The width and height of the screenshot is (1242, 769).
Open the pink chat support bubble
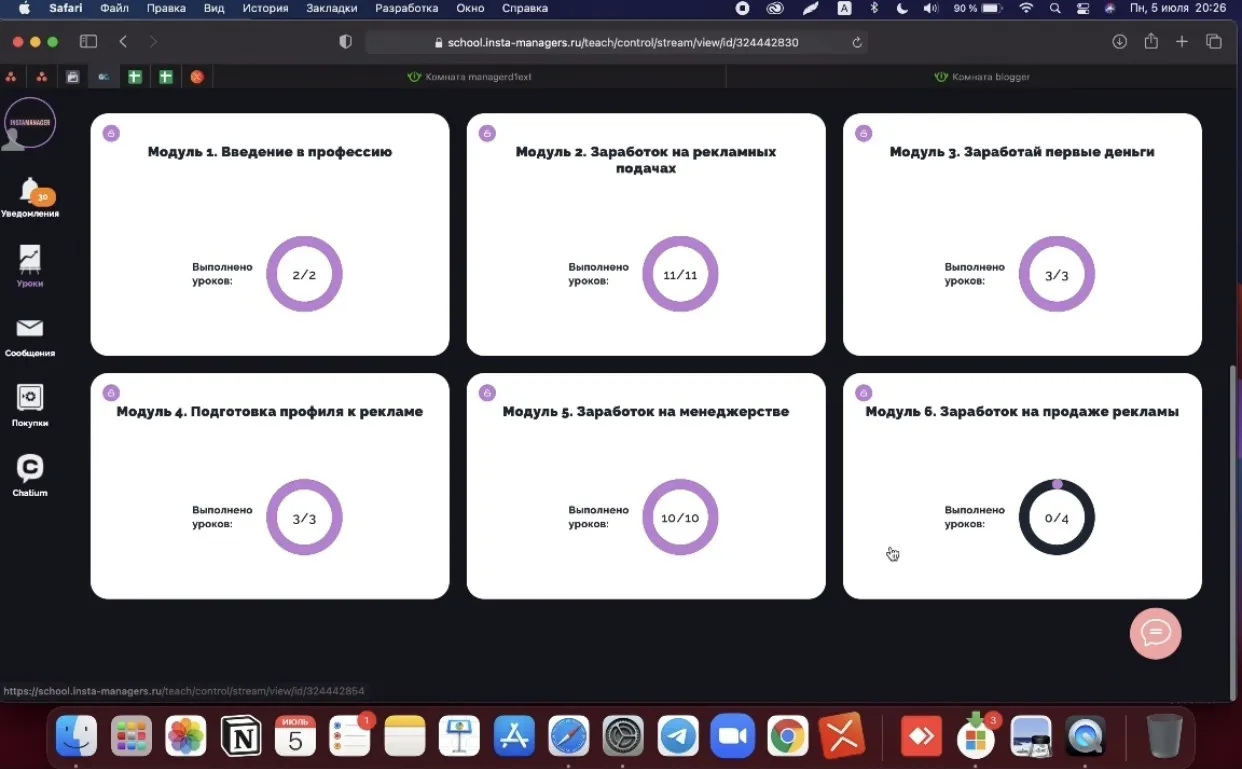[x=1155, y=633]
